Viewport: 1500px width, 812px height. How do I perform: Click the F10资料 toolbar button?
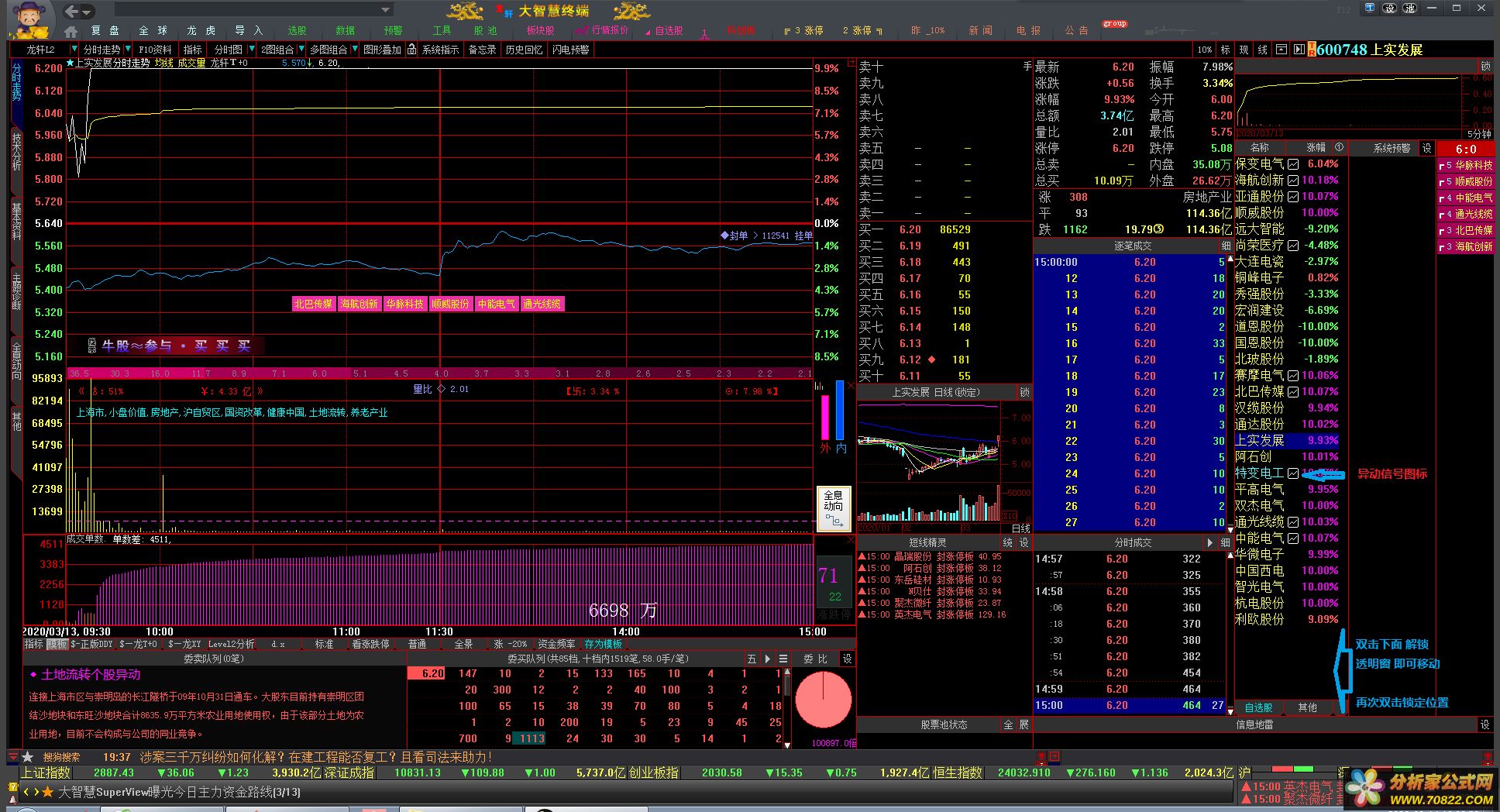pos(155,50)
